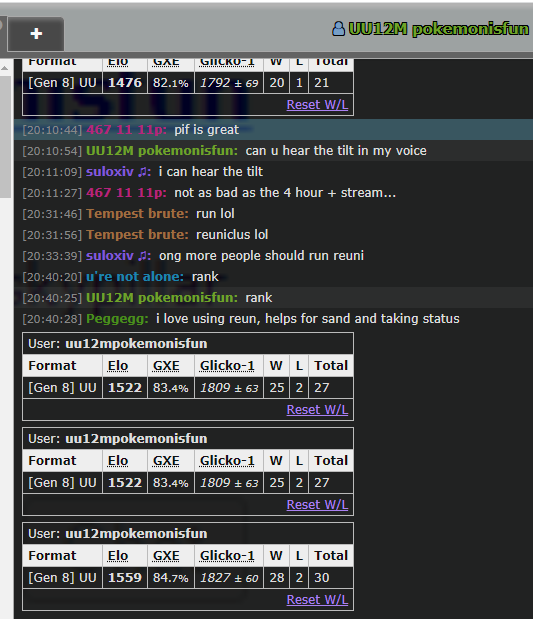Screen dimensions: 533x619
Task: Click Tempest brute username on 'reuniclus lol'
Action: [x=137, y=235]
